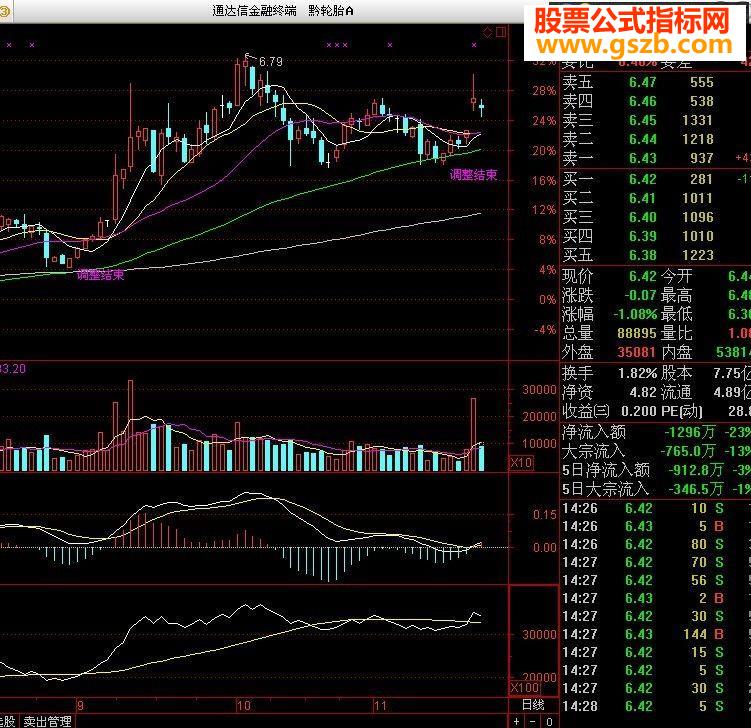The height and width of the screenshot is (728, 751).
Task: Click the 28% label on price axis
Action: click(x=544, y=91)
